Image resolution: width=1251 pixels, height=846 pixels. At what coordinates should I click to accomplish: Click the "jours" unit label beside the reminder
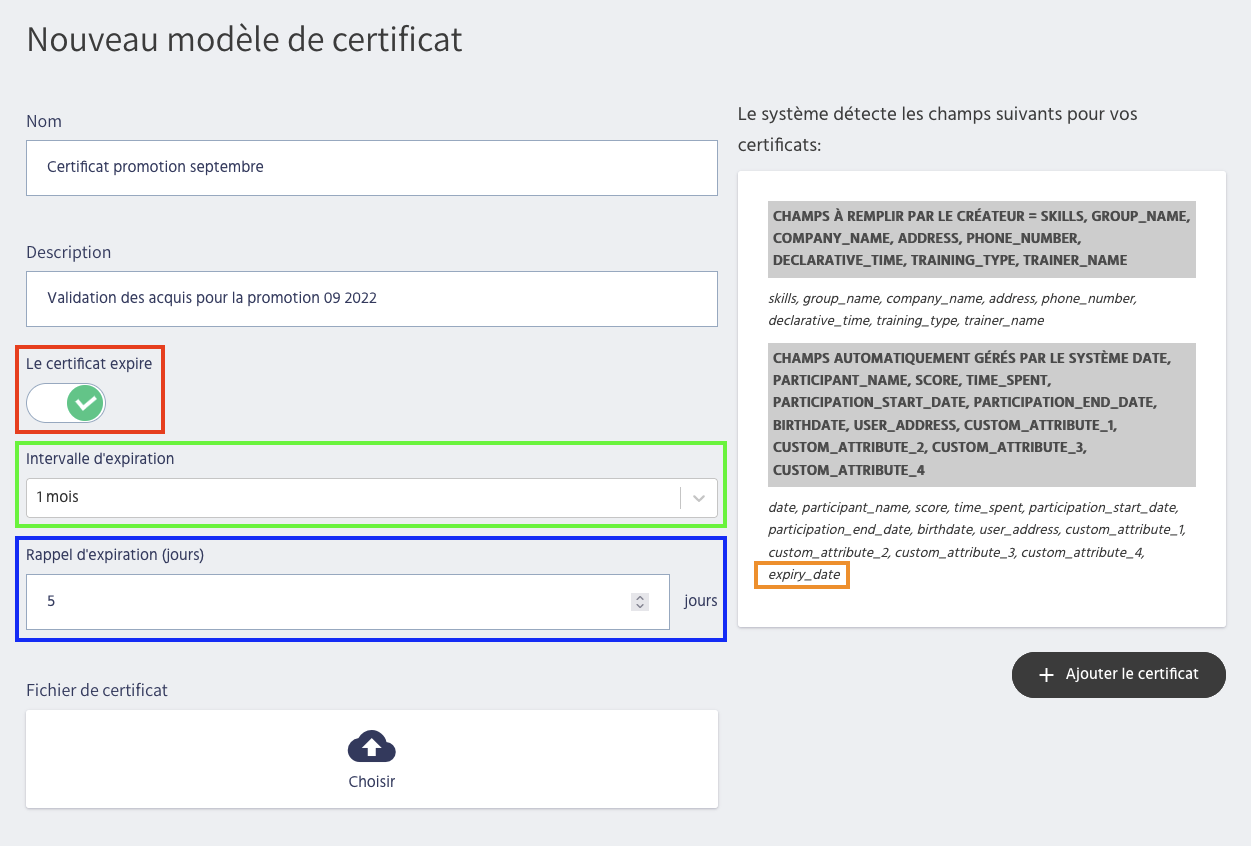point(700,601)
